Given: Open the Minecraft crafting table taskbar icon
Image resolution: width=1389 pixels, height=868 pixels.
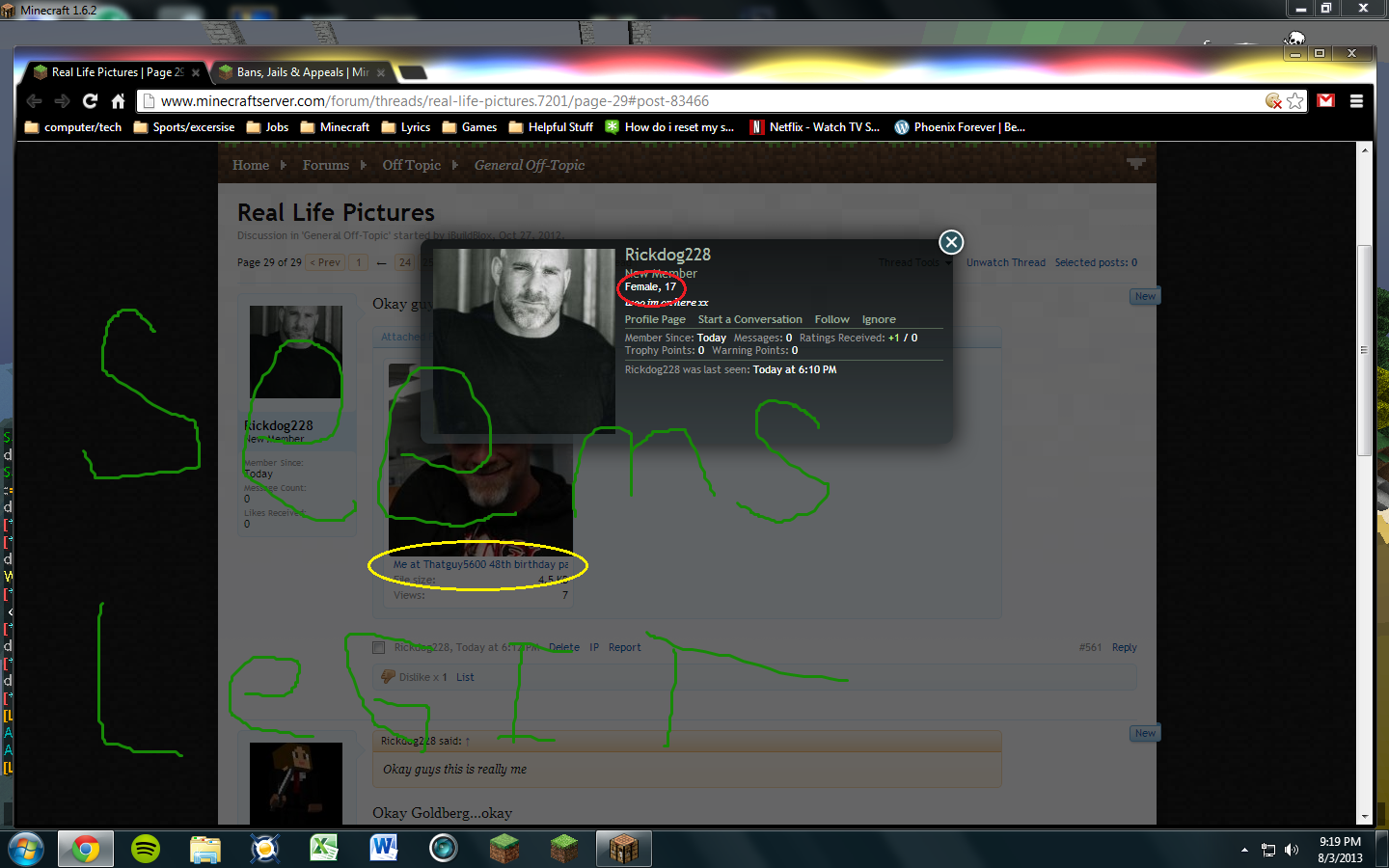Looking at the screenshot, I should tap(623, 849).
